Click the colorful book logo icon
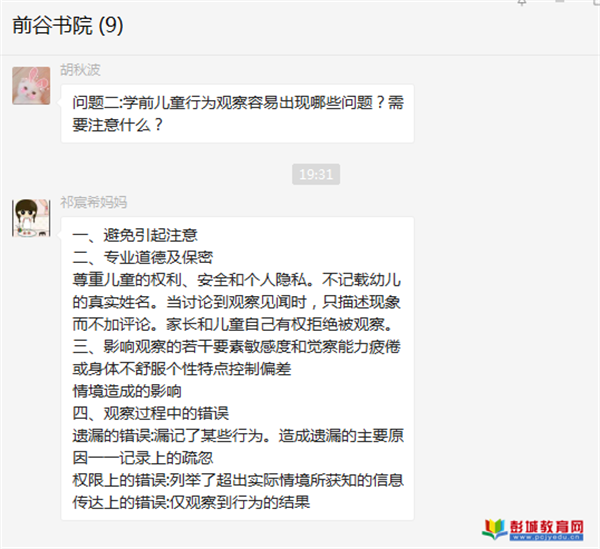 pos(494,529)
